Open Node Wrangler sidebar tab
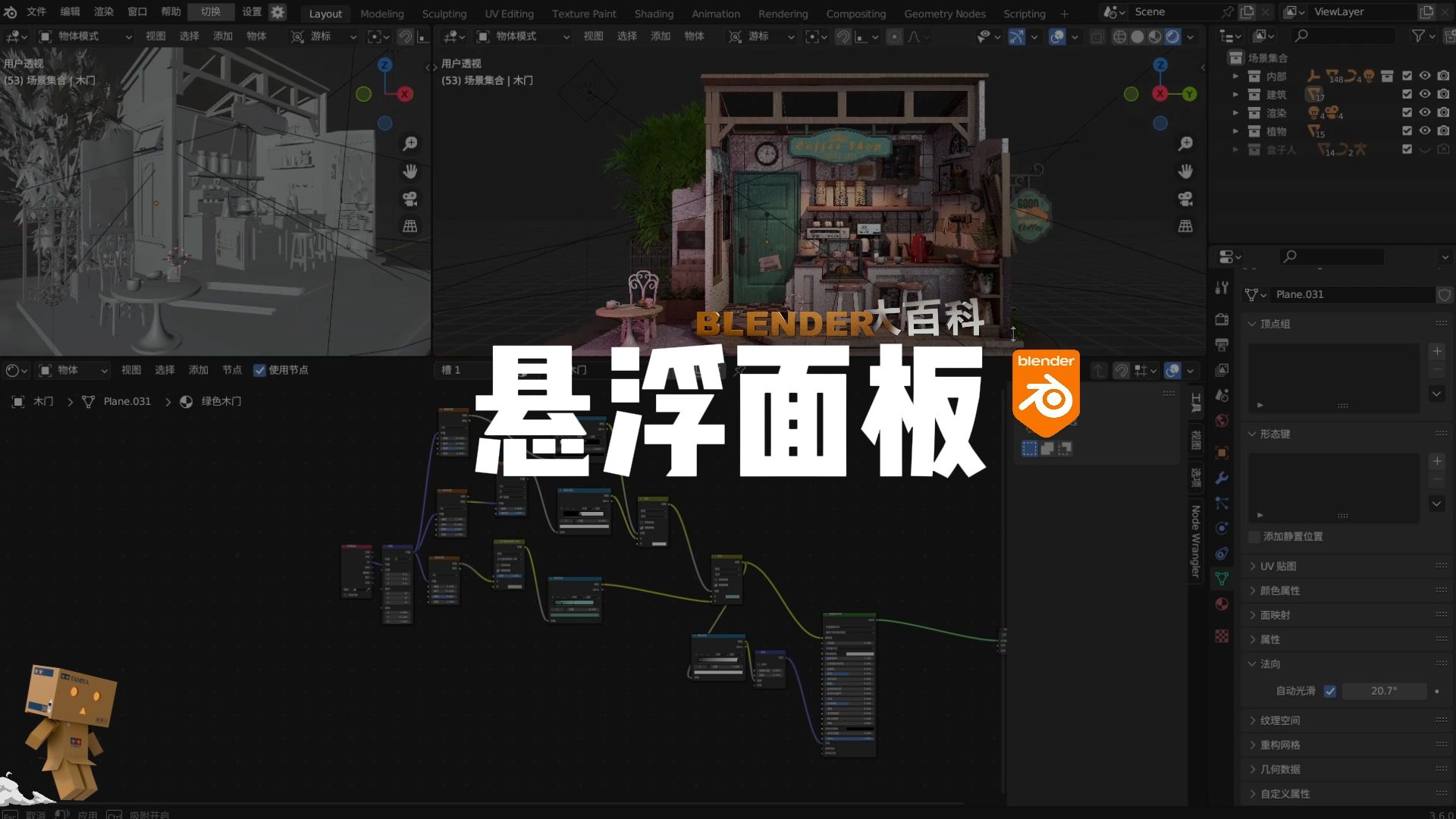The height and width of the screenshot is (819, 1456). 1196,541
